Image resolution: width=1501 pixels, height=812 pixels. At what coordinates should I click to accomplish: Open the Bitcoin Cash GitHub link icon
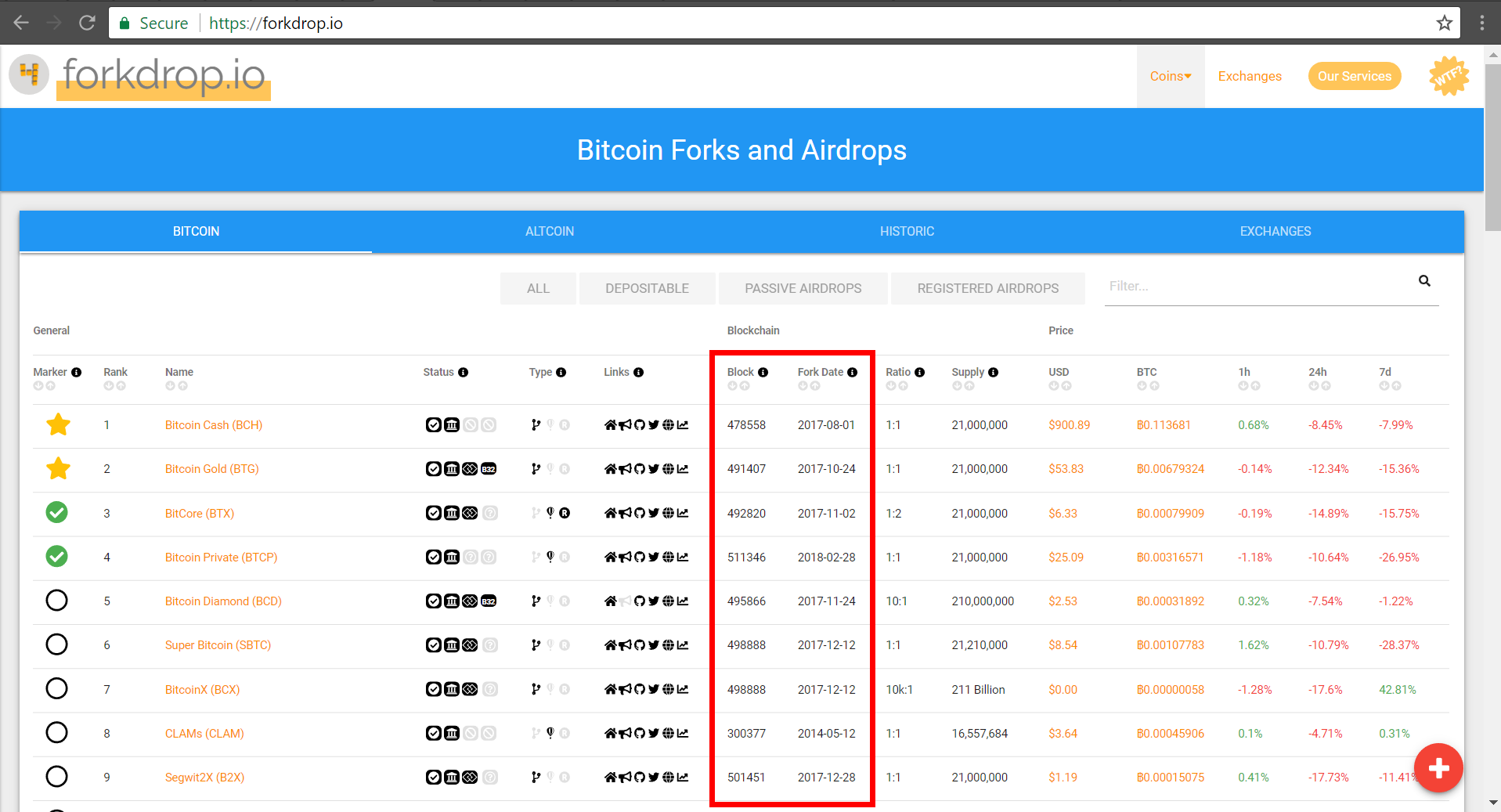639,424
